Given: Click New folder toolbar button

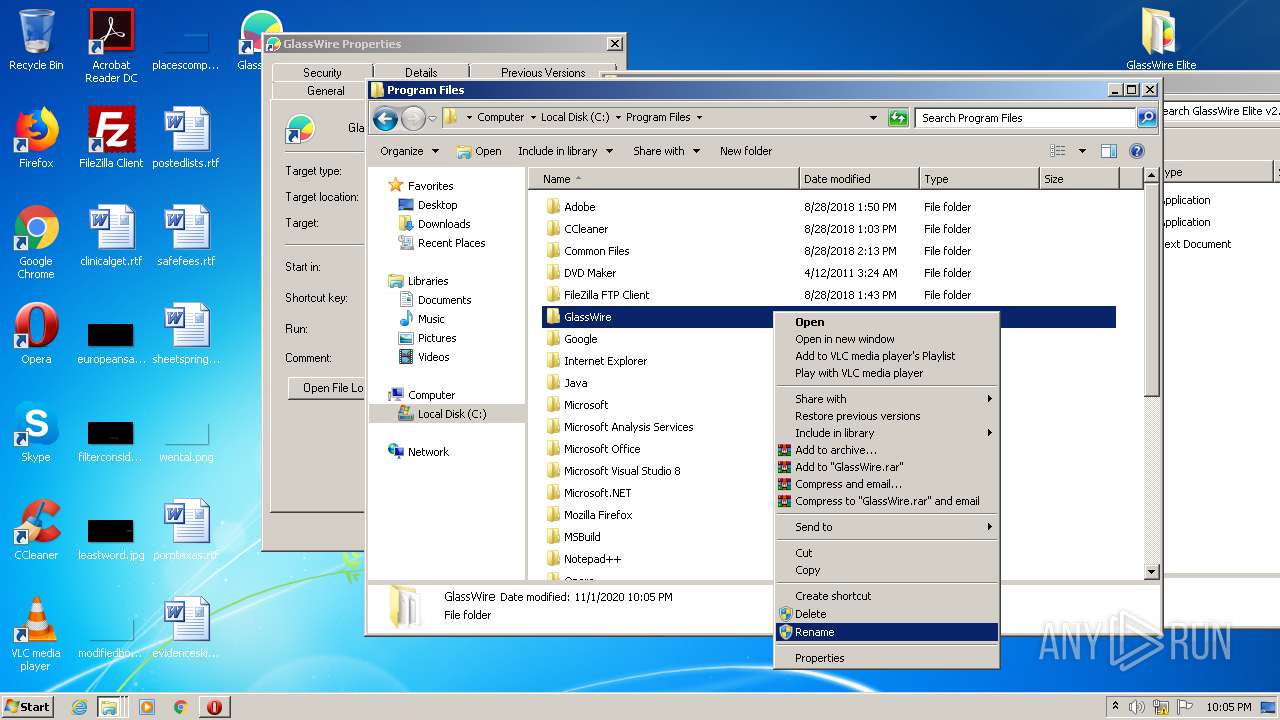Looking at the screenshot, I should 746,151.
